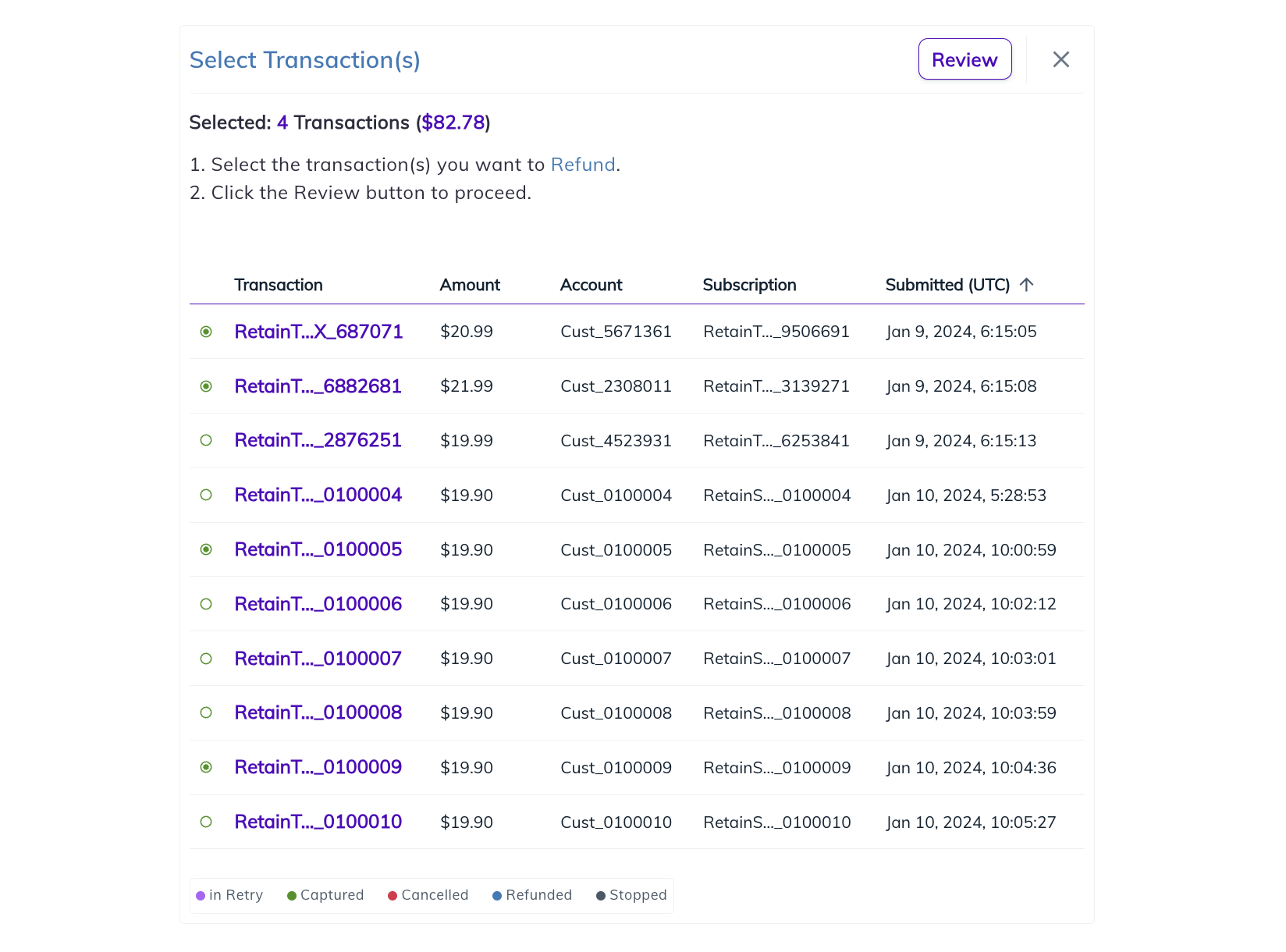This screenshot has height=952, width=1286.
Task: Open transaction link RetainT..._0100005
Action: point(318,549)
